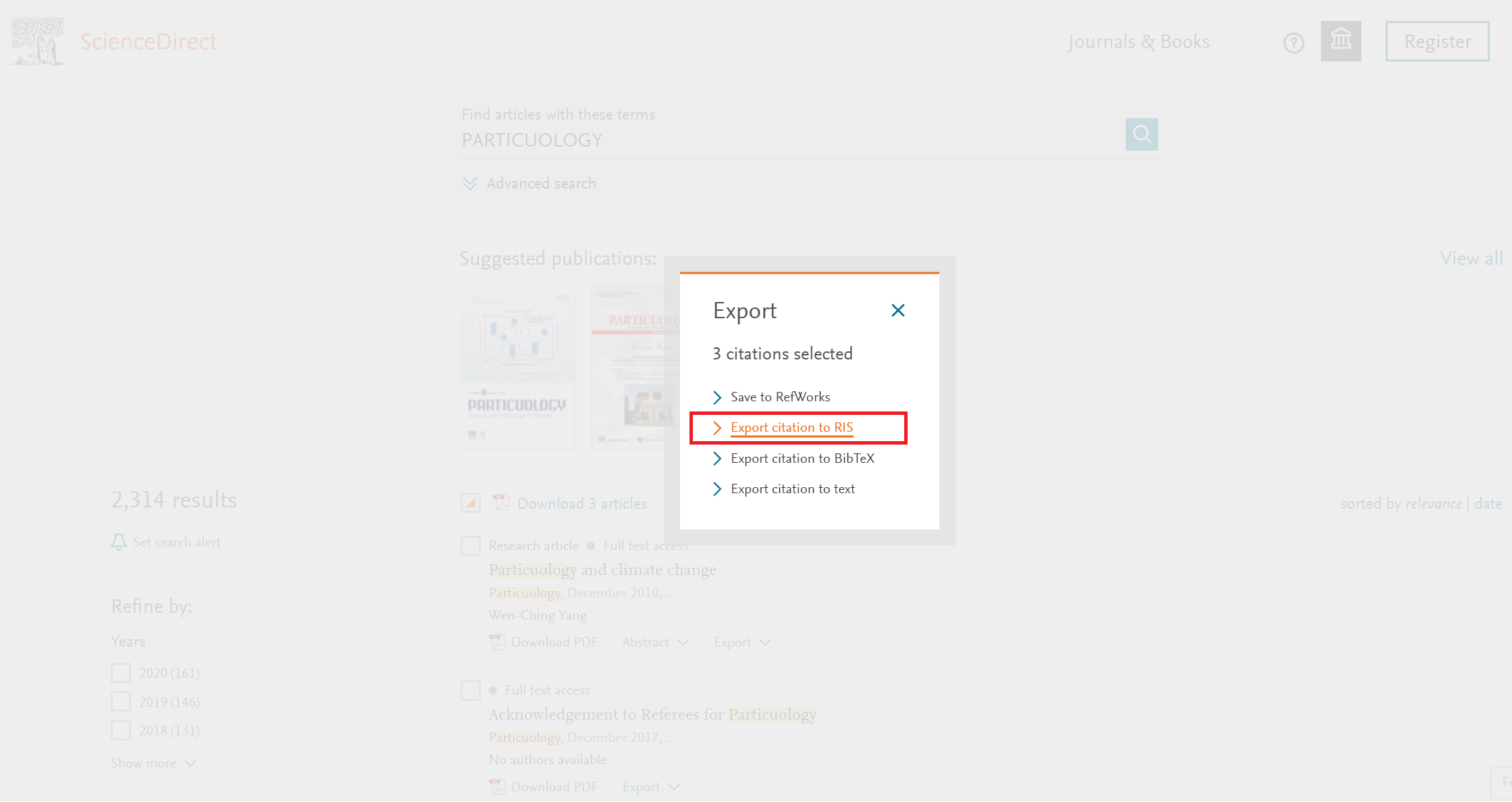Check the 2018 (131) year filter
The width and height of the screenshot is (1512, 802).
(x=121, y=730)
